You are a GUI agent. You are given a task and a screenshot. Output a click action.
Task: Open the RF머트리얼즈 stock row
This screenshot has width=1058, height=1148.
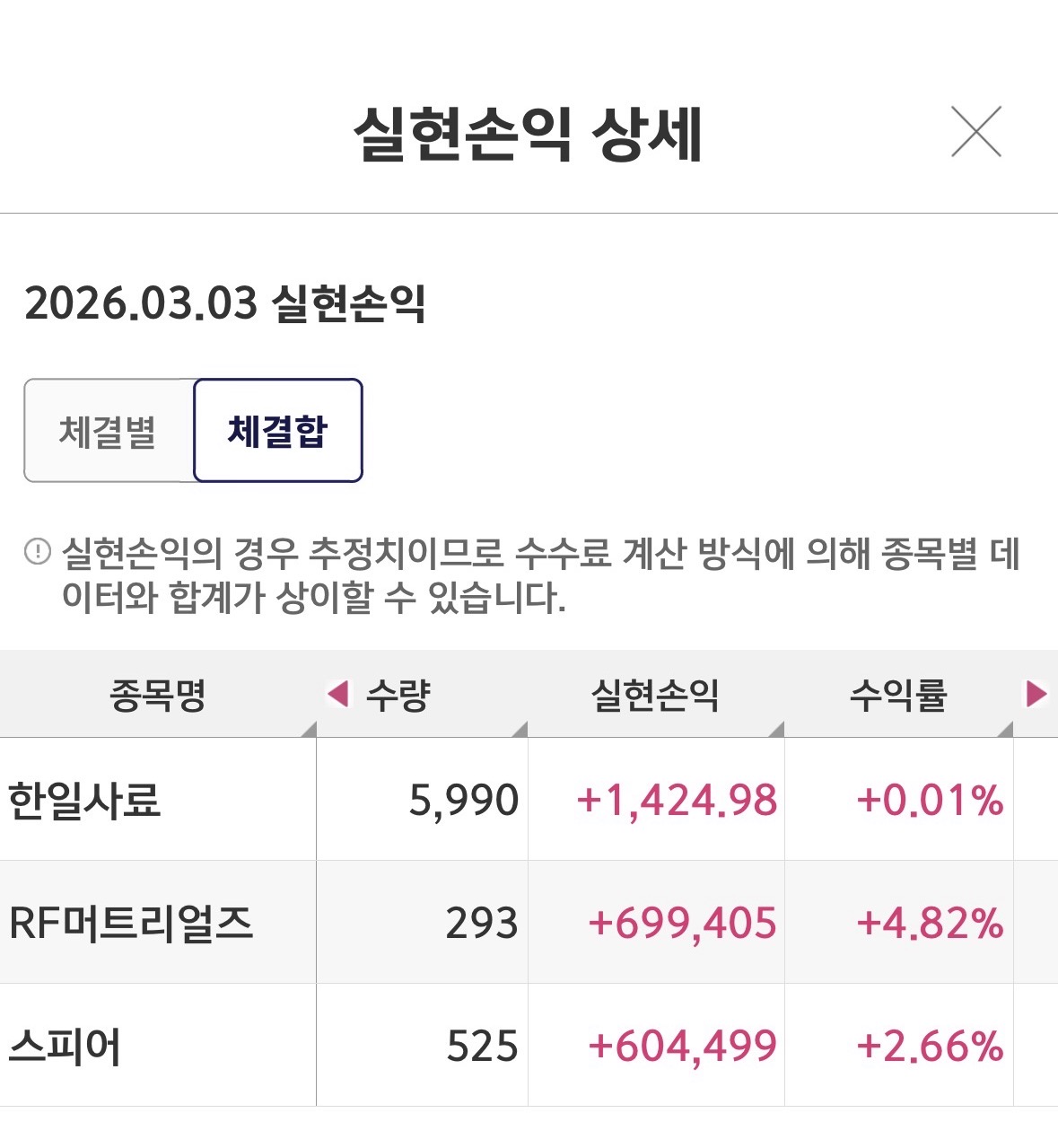[x=131, y=923]
